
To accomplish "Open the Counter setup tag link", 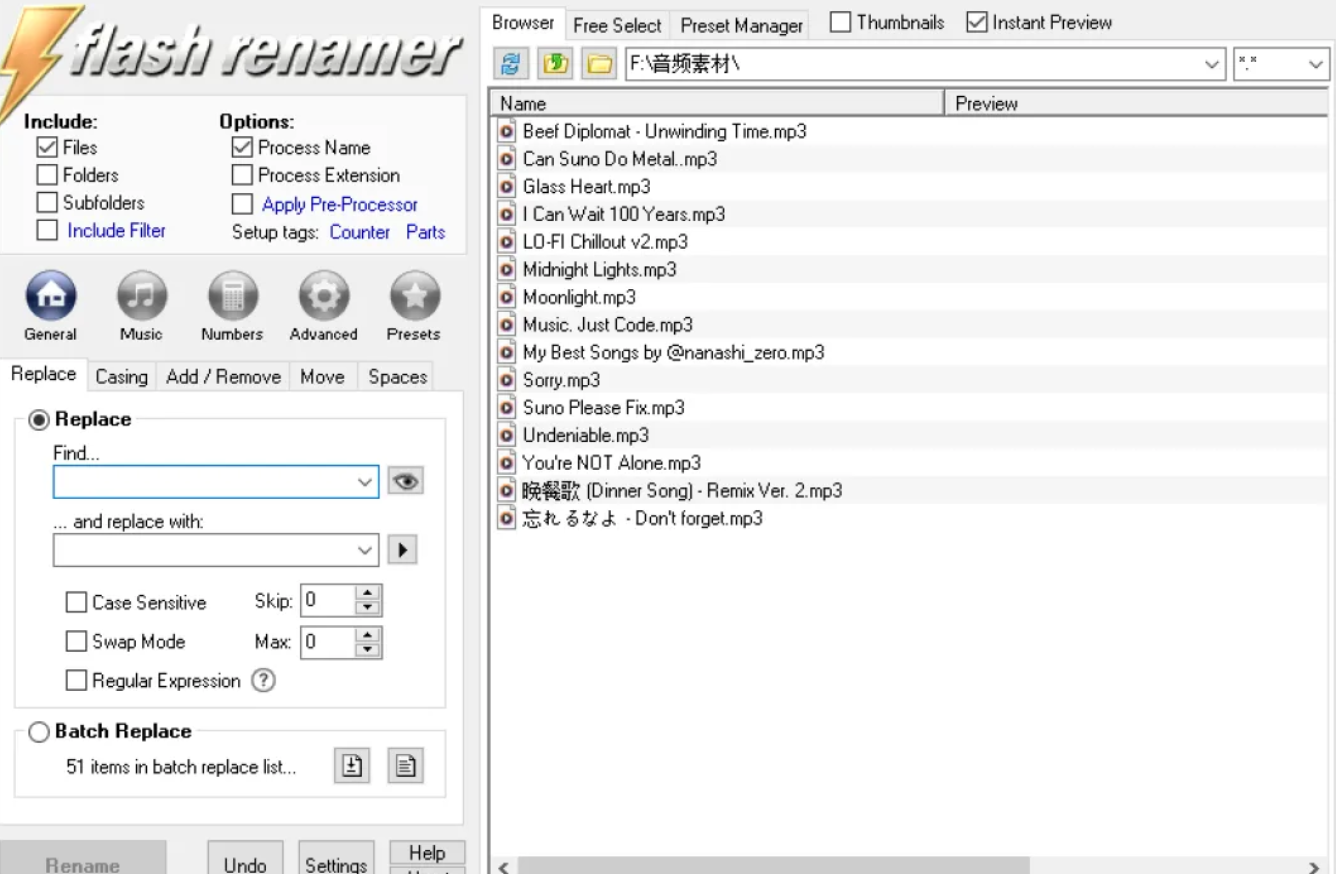I will pos(360,232).
